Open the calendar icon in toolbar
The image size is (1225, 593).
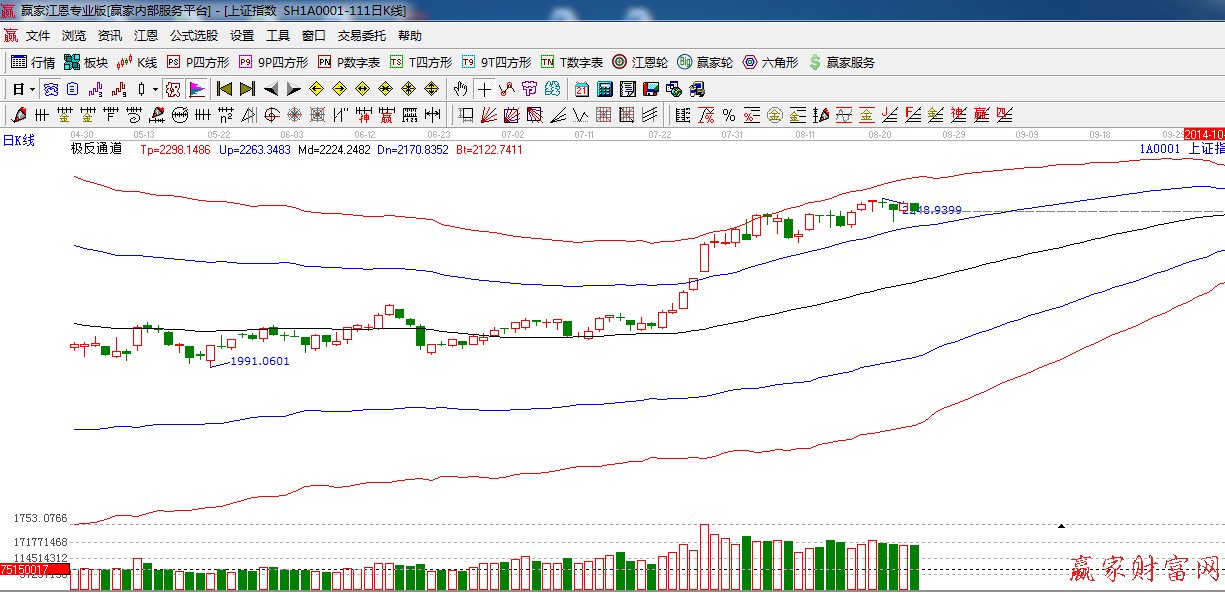pyautogui.click(x=580, y=89)
